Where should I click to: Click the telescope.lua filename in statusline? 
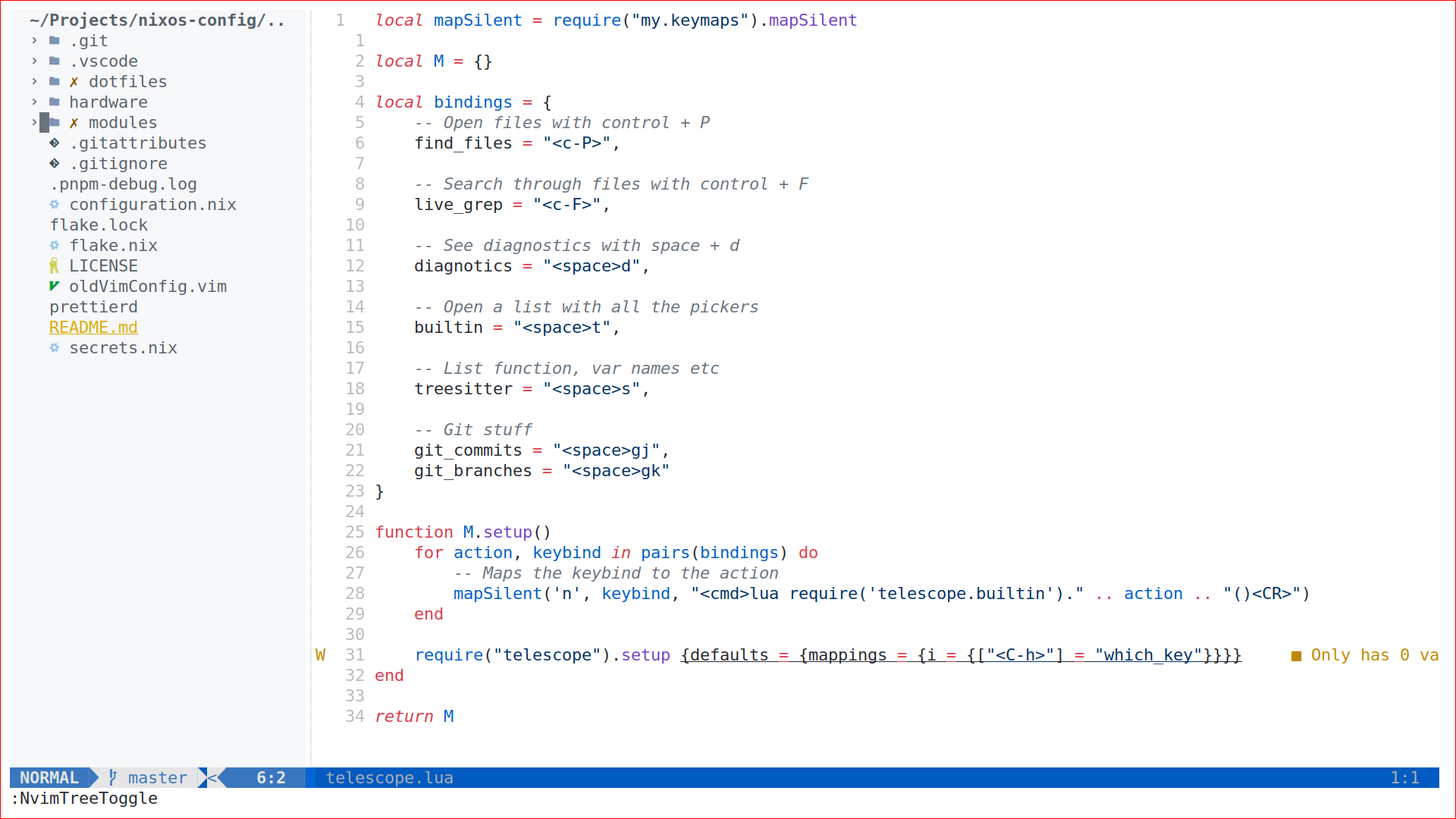389,777
